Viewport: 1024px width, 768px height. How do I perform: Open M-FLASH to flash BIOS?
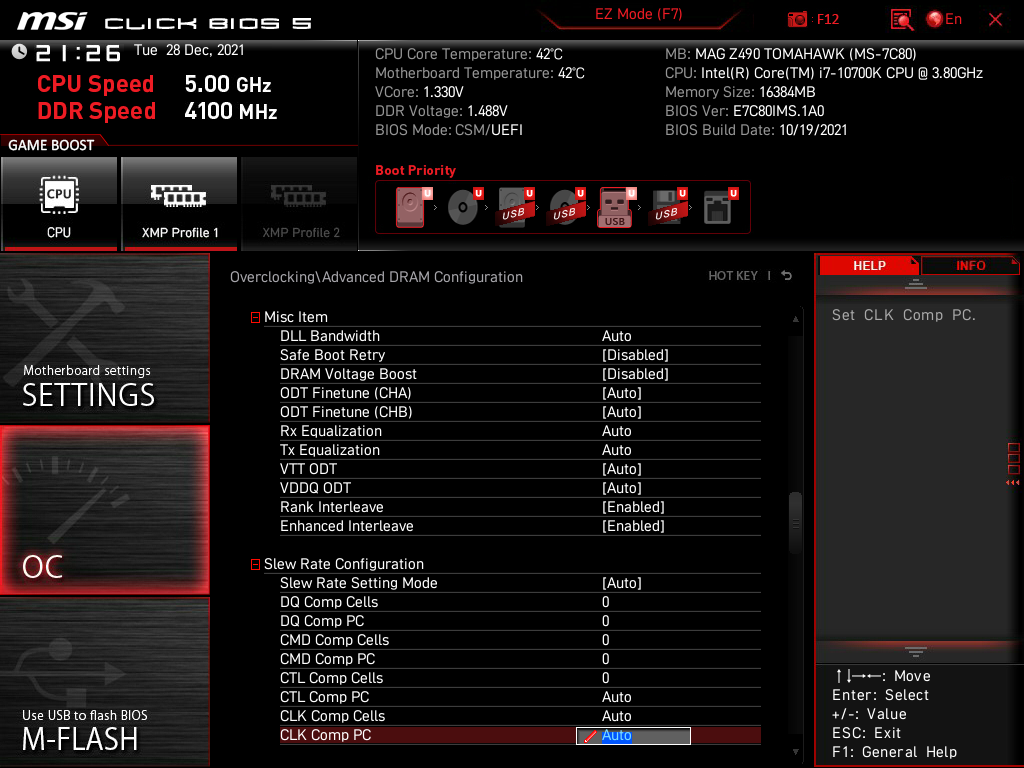click(x=104, y=682)
